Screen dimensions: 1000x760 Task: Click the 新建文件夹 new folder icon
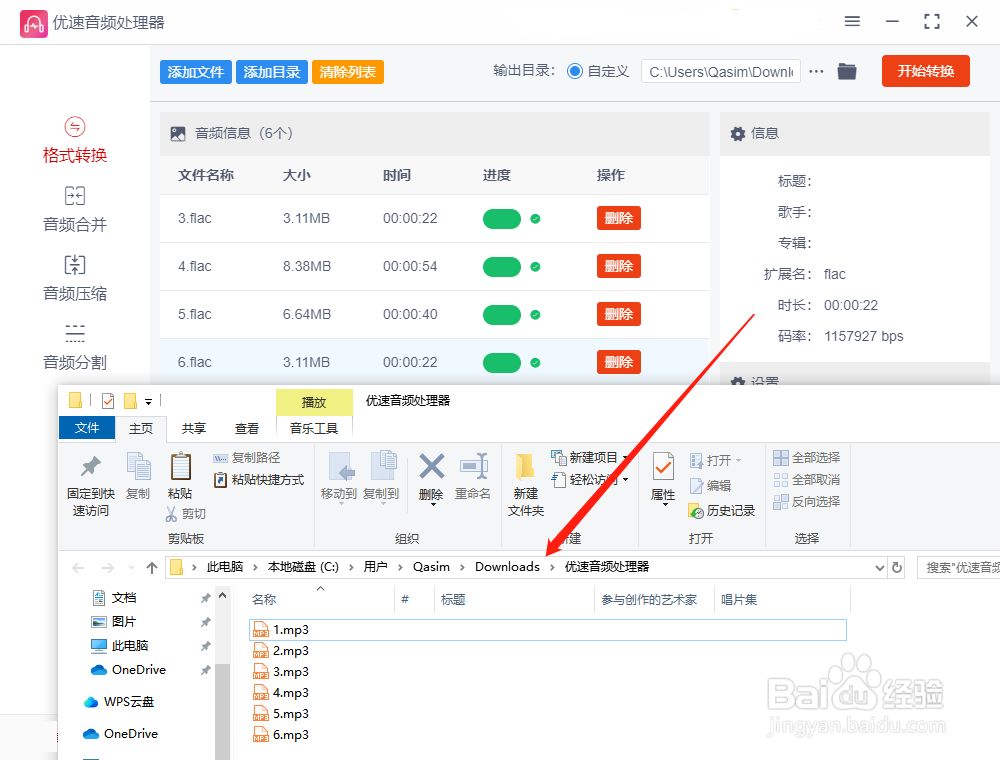tap(526, 467)
